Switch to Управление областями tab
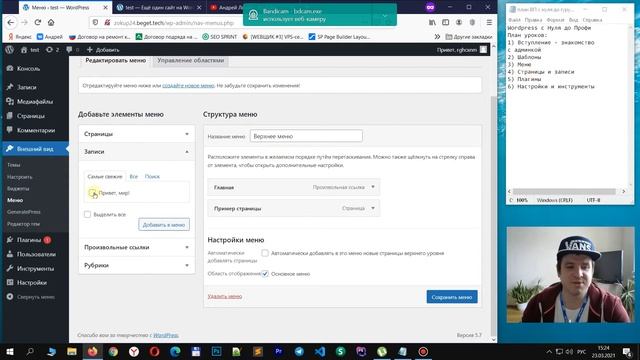This screenshot has width=640, height=360. pyautogui.click(x=190, y=60)
